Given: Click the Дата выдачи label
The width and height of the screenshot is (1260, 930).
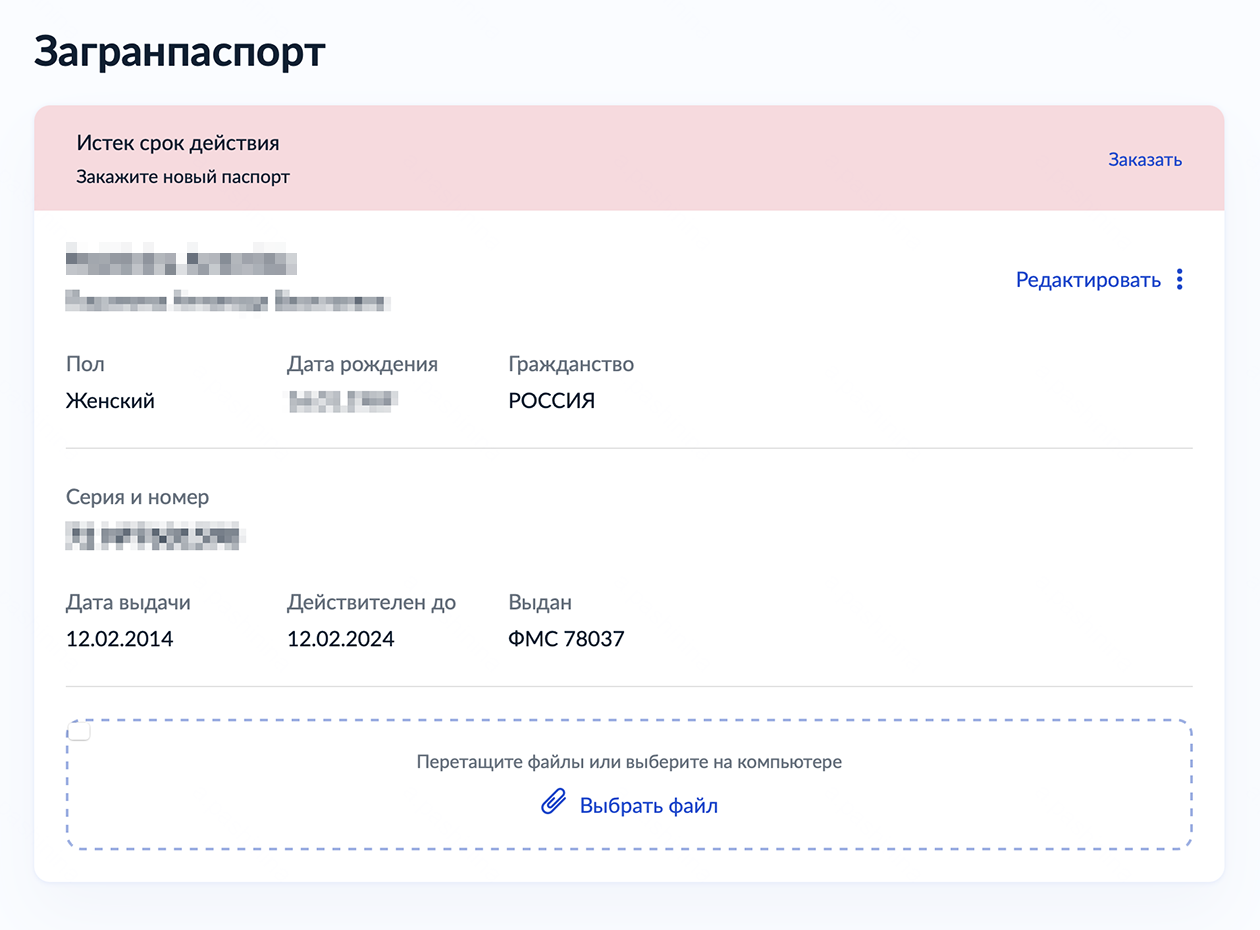Looking at the screenshot, I should click(x=128, y=603).
